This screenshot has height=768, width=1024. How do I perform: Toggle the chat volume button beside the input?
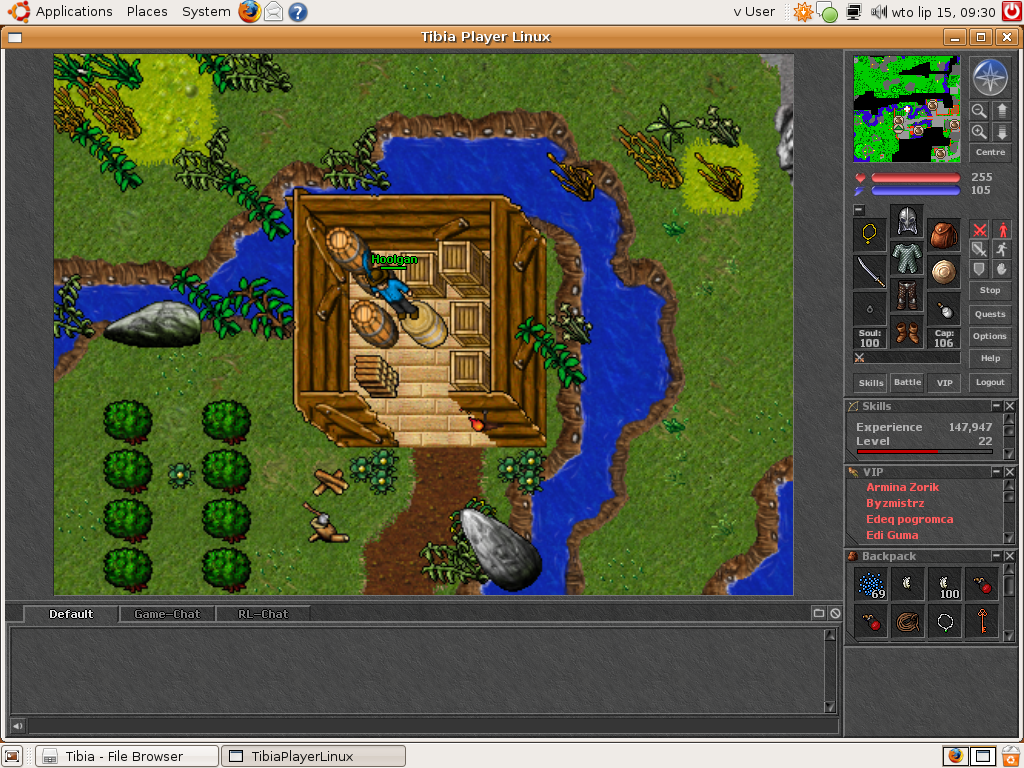[x=18, y=726]
